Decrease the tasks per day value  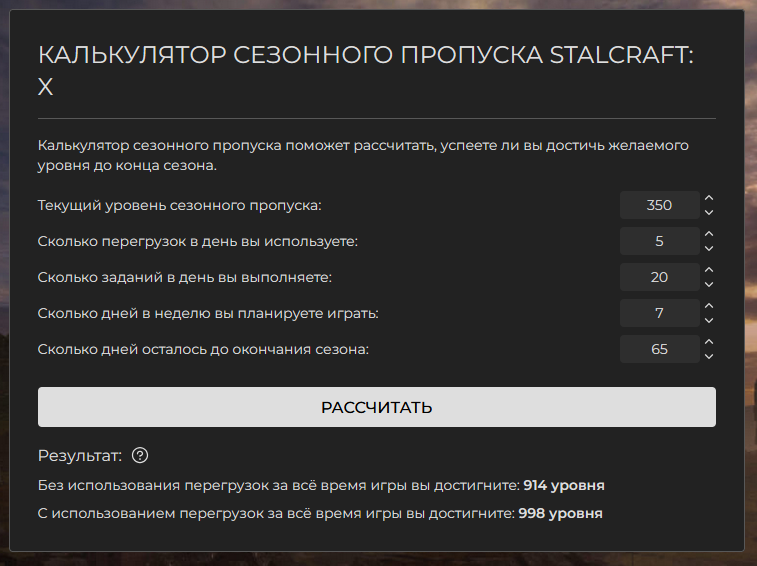coord(709,284)
